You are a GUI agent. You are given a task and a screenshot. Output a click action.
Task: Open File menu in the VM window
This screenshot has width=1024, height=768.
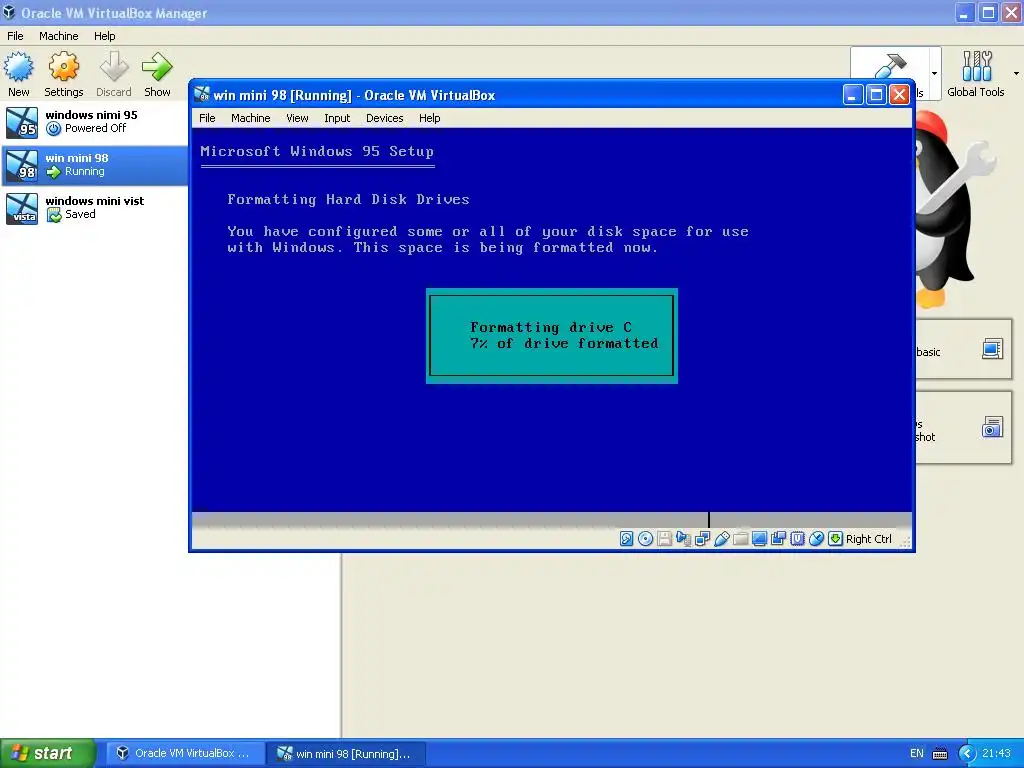pyautogui.click(x=207, y=118)
